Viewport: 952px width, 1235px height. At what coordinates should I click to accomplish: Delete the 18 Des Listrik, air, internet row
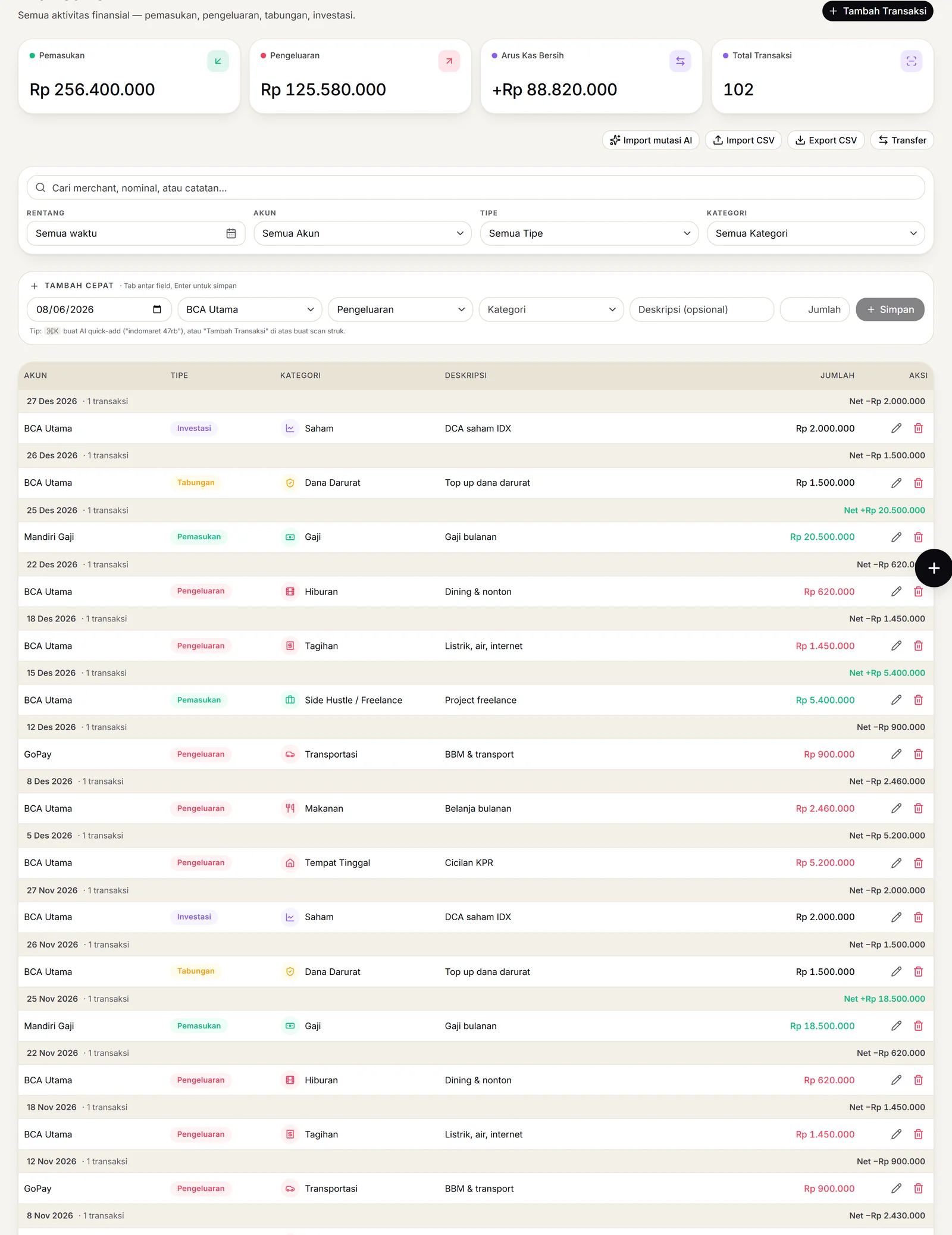tap(919, 646)
